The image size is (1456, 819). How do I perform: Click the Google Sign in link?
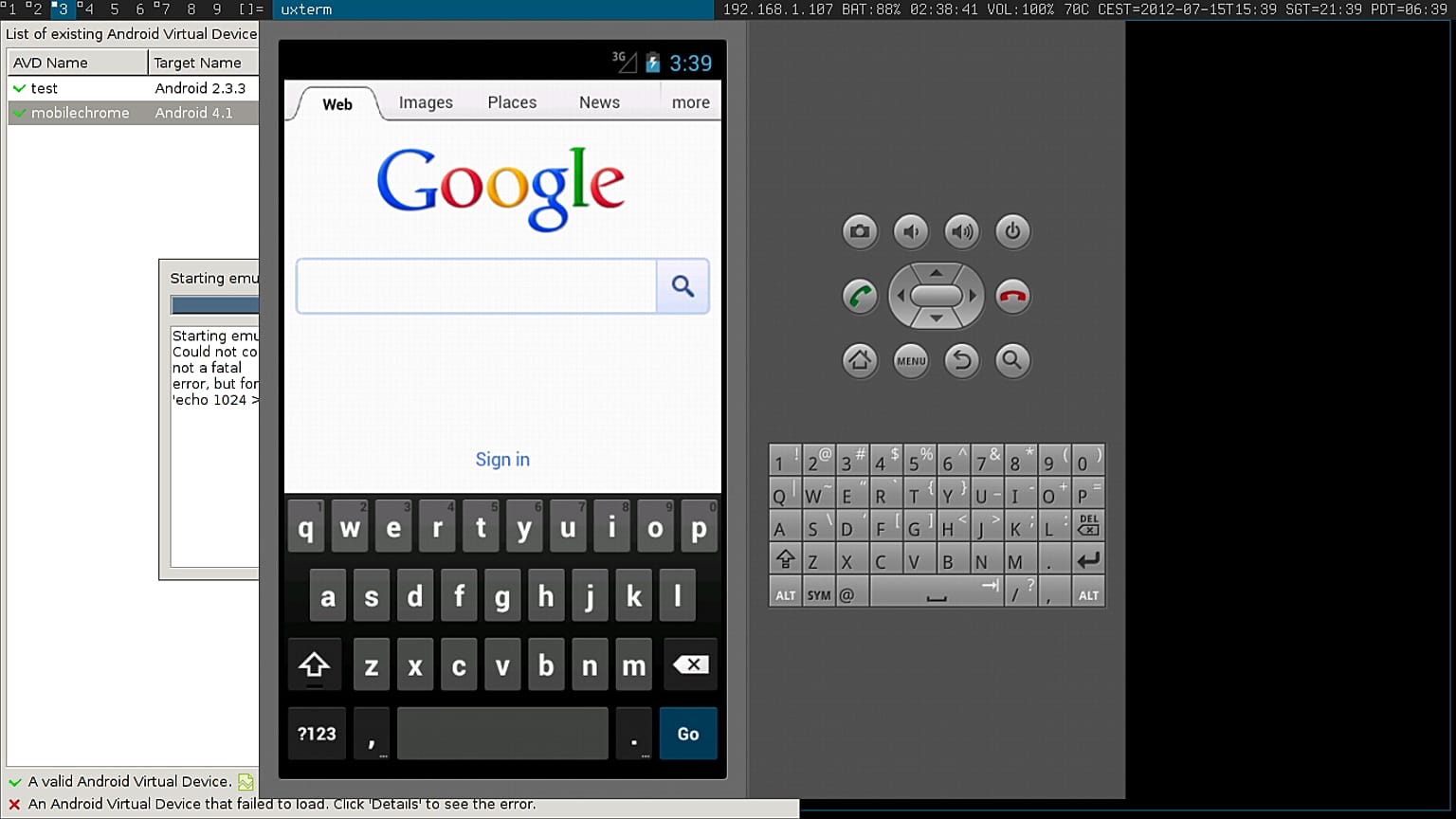(x=502, y=460)
